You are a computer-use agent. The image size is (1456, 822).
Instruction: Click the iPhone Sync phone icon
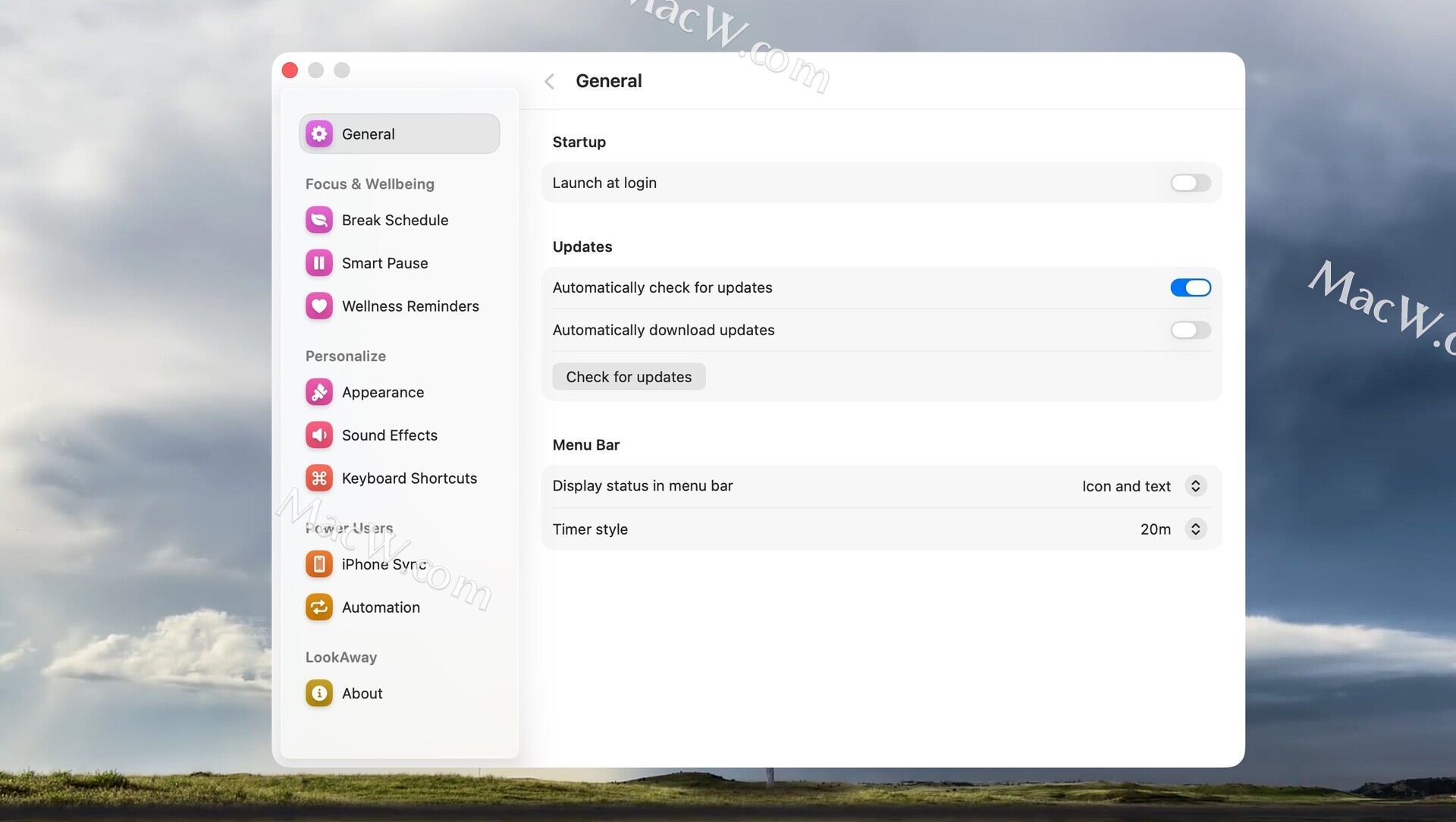point(318,564)
